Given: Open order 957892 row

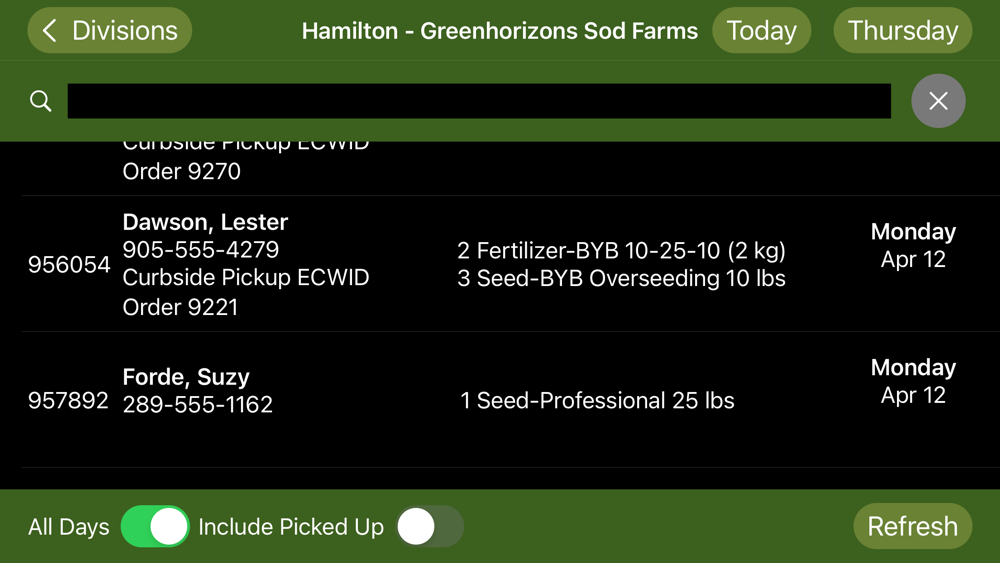Looking at the screenshot, I should tap(68, 401).
